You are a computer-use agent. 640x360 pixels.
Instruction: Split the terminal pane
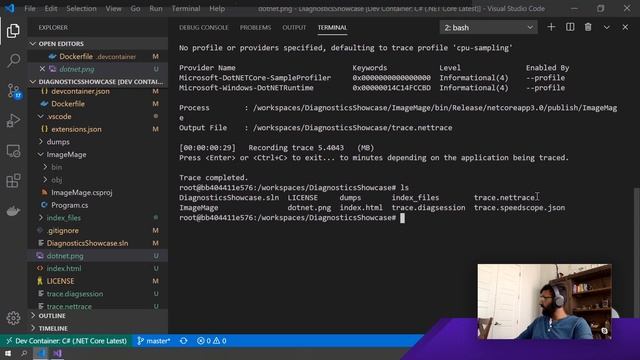click(x=570, y=27)
